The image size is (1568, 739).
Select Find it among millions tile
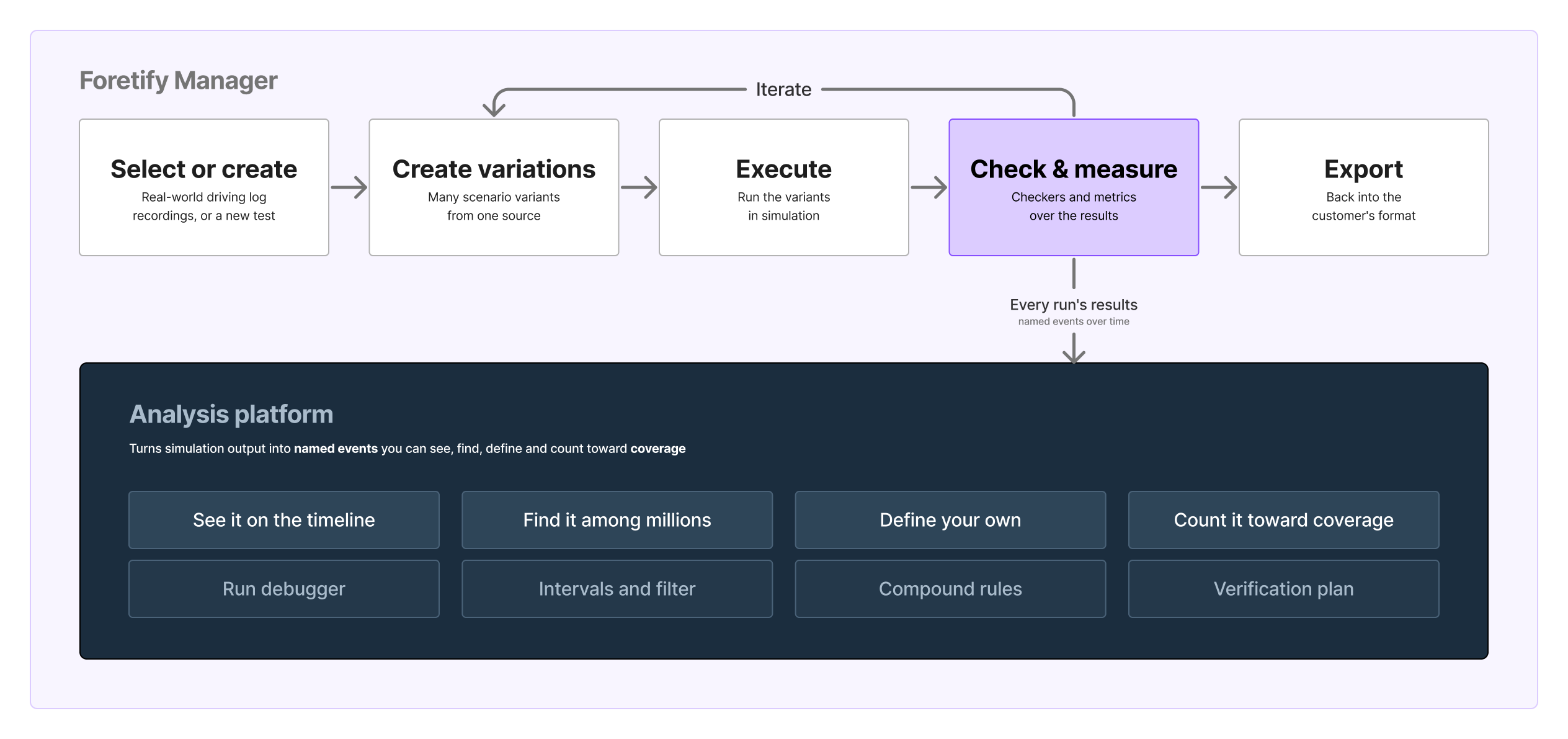click(617, 520)
